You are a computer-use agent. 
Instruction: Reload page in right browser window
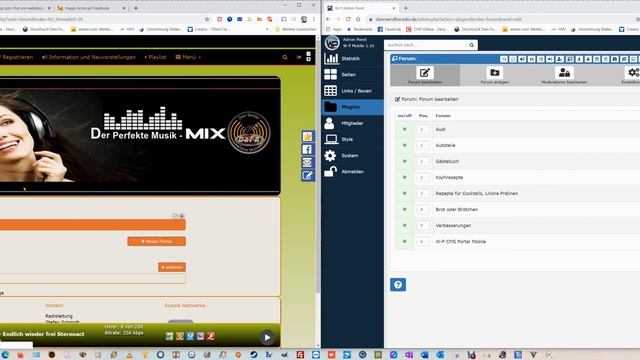[348, 19]
